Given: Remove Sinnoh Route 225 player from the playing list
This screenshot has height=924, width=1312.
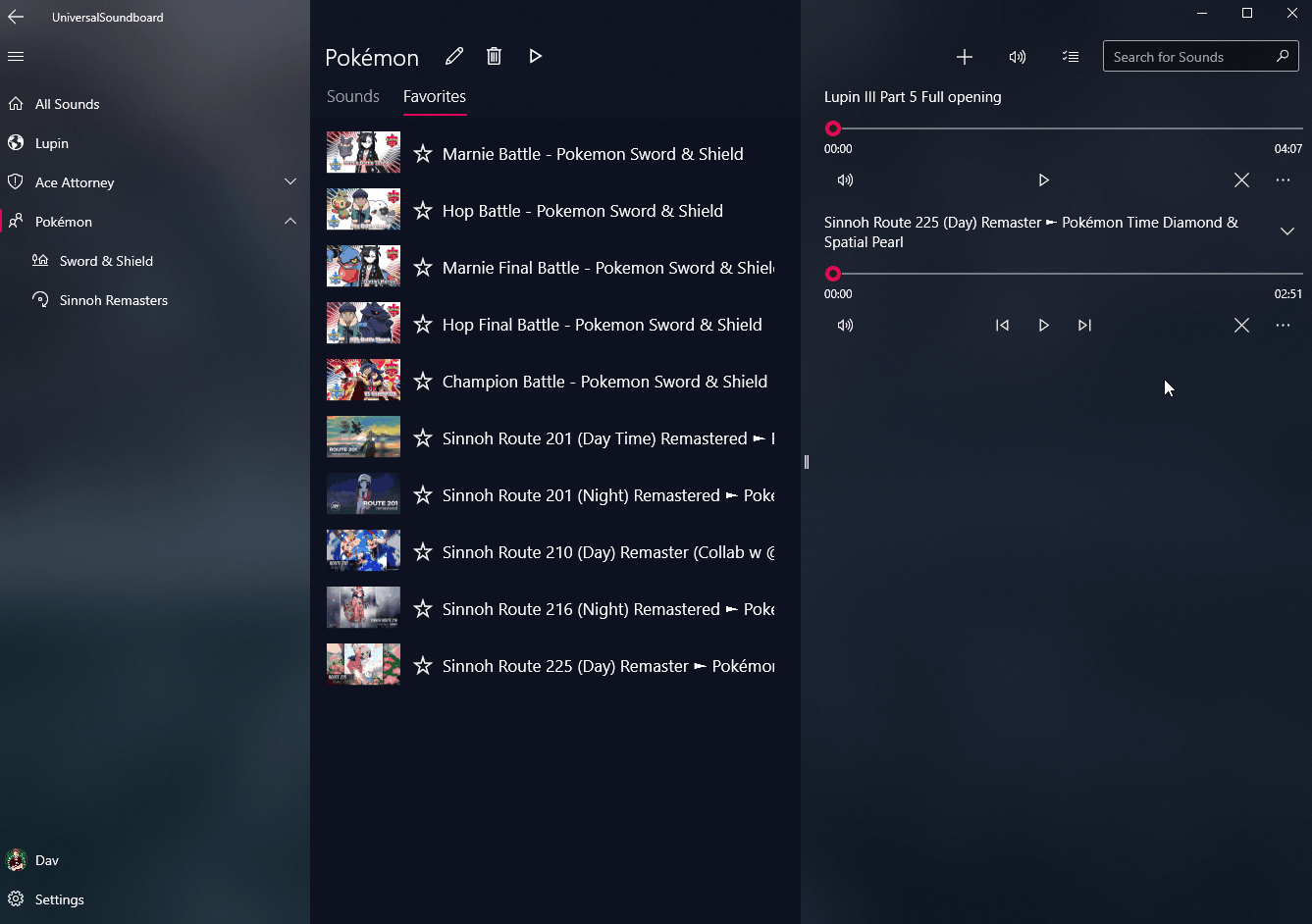Looking at the screenshot, I should [1241, 326].
